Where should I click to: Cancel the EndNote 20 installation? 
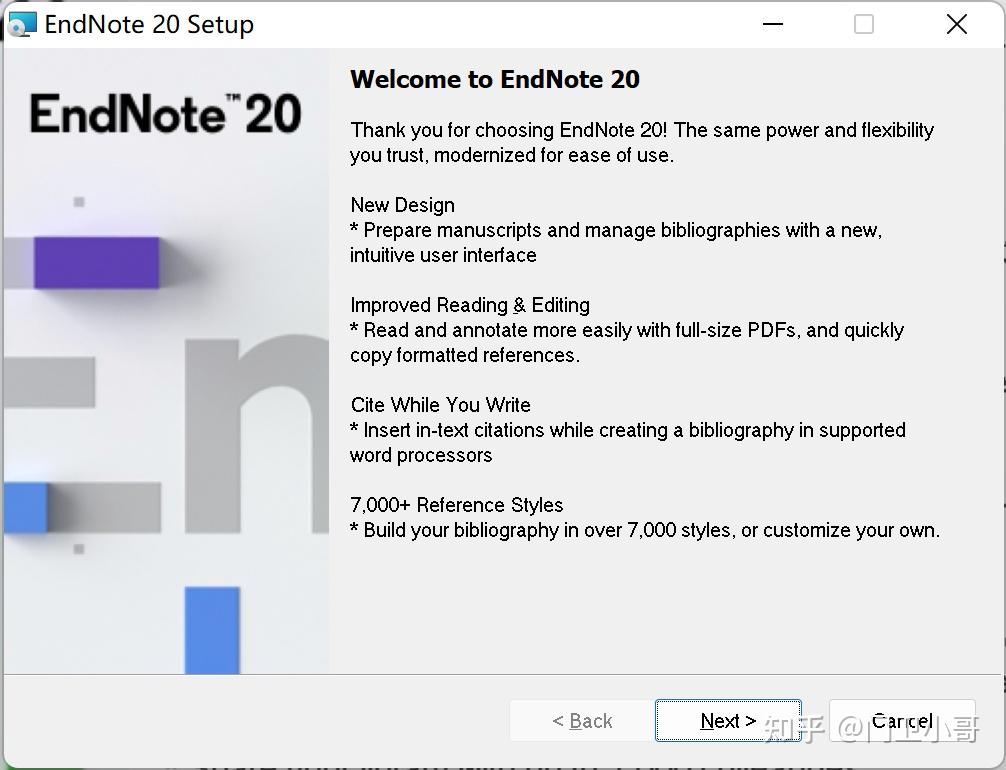[900, 720]
